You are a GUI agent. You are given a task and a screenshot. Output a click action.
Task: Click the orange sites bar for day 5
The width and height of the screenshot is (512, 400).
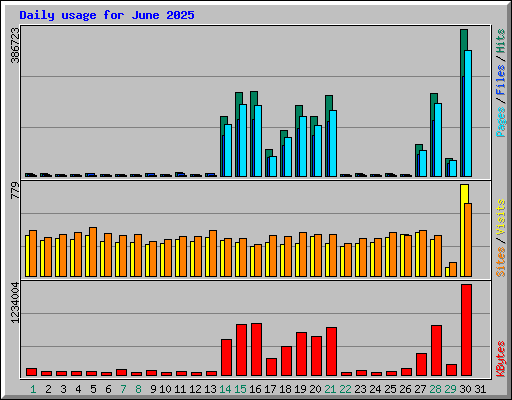click(x=93, y=252)
